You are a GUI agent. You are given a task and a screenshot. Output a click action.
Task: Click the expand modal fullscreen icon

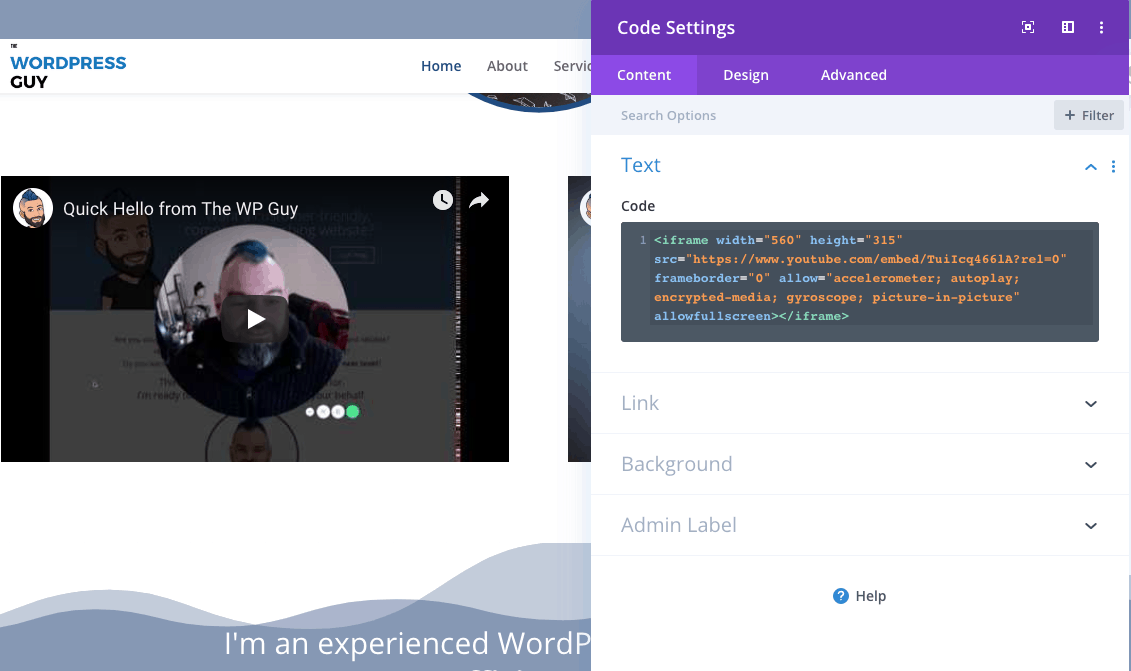(x=1027, y=28)
